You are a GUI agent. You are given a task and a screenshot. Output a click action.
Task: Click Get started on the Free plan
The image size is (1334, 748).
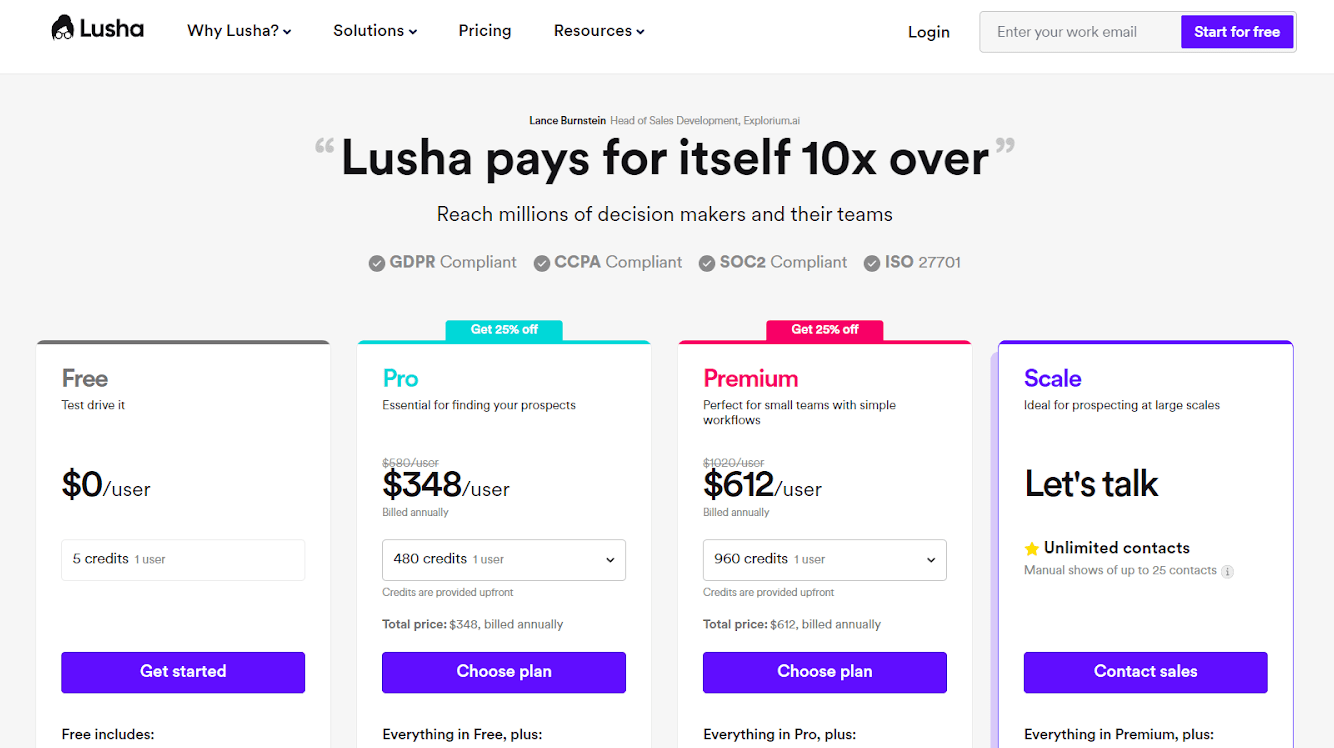point(183,672)
